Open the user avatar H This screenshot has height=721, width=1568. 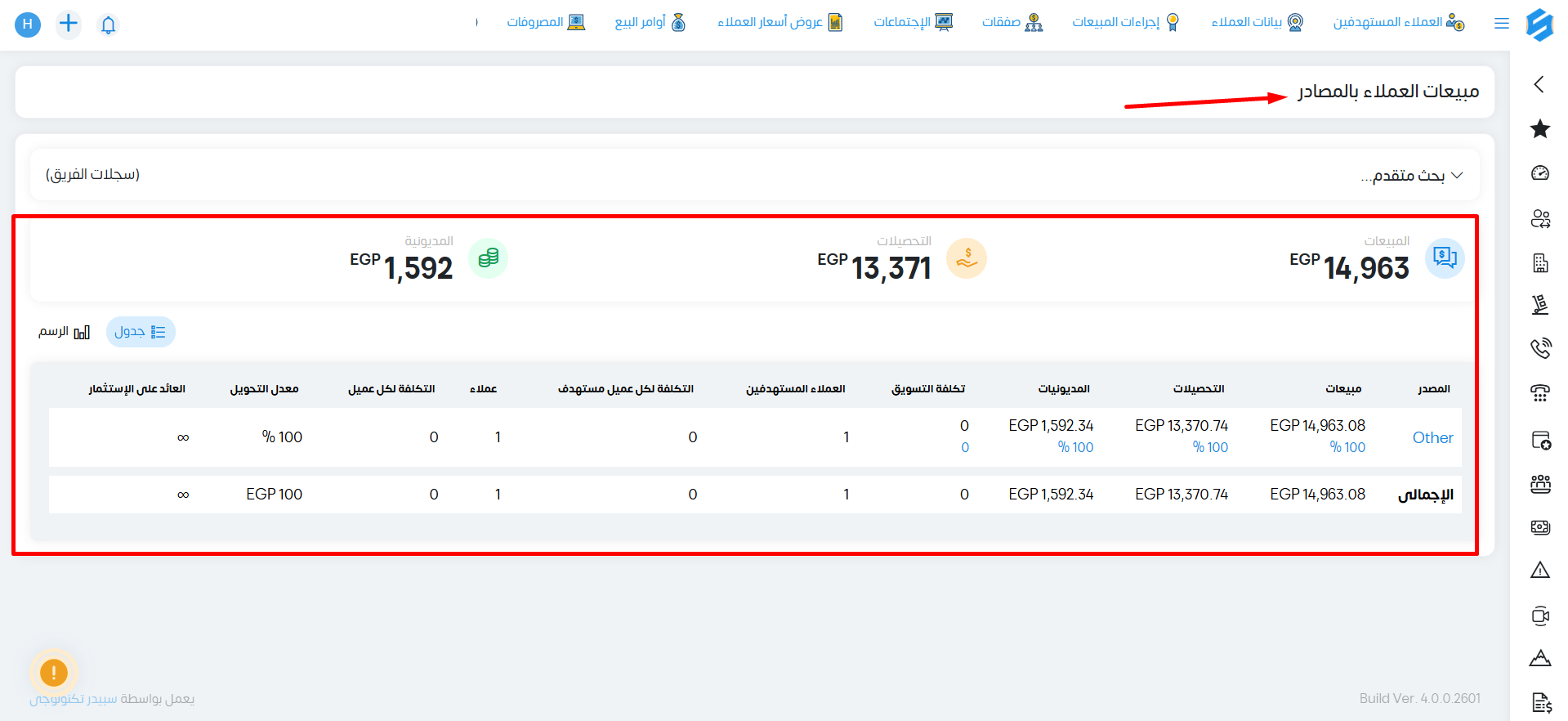click(x=28, y=25)
